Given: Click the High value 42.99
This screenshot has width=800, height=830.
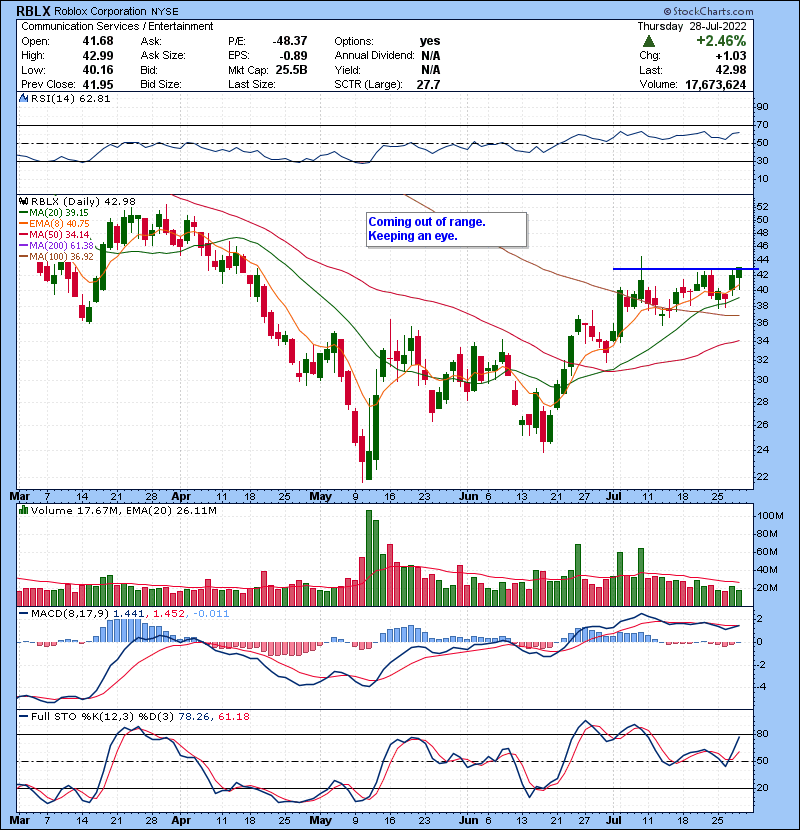Looking at the screenshot, I should (98, 56).
